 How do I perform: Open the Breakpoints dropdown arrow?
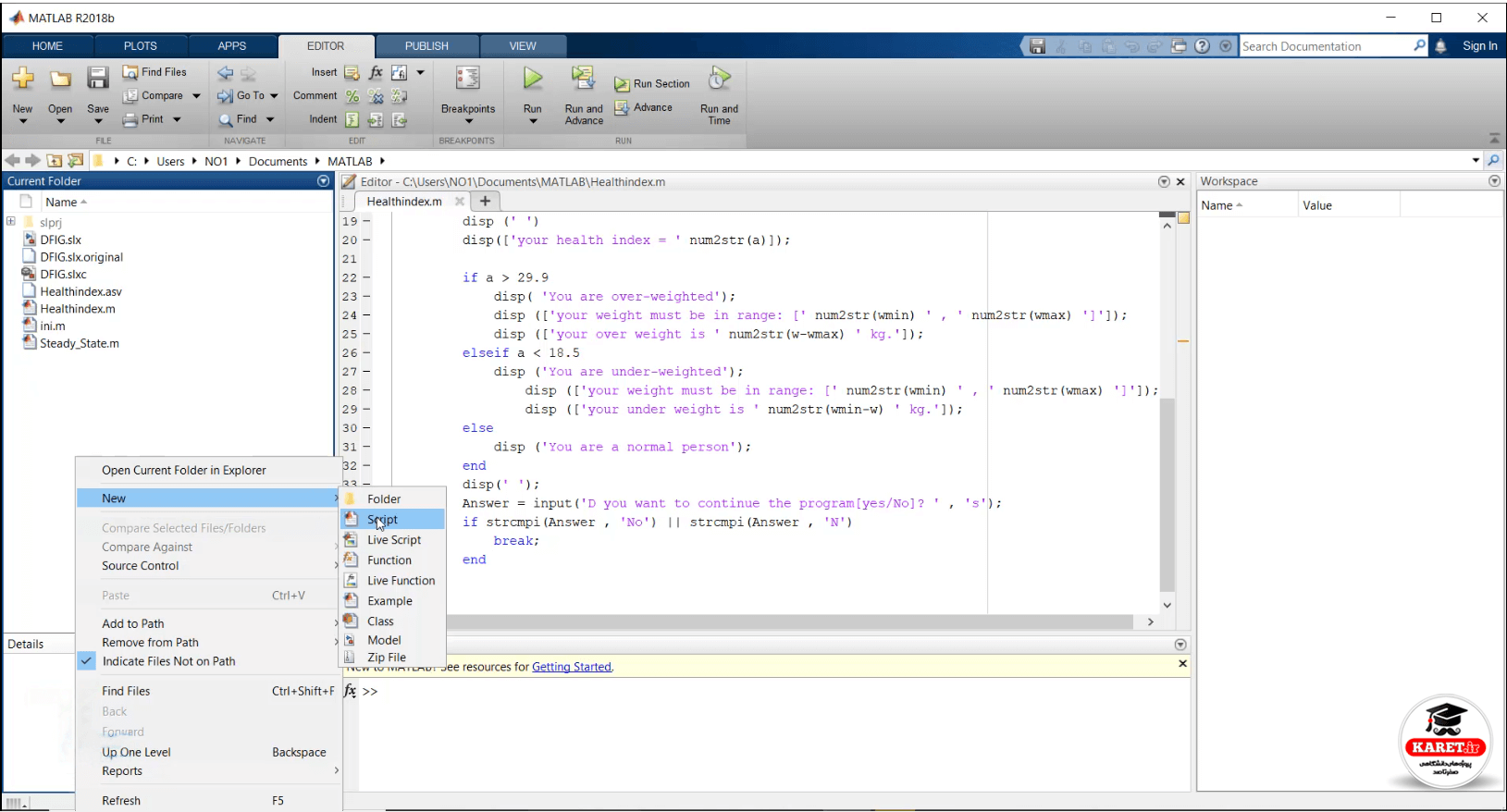(468, 121)
